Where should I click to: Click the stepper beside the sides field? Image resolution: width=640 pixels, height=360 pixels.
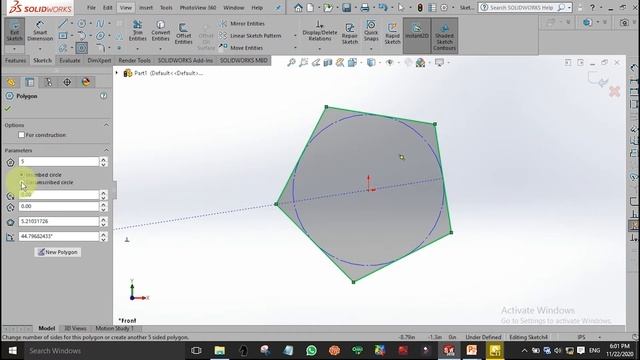pyautogui.click(x=104, y=162)
